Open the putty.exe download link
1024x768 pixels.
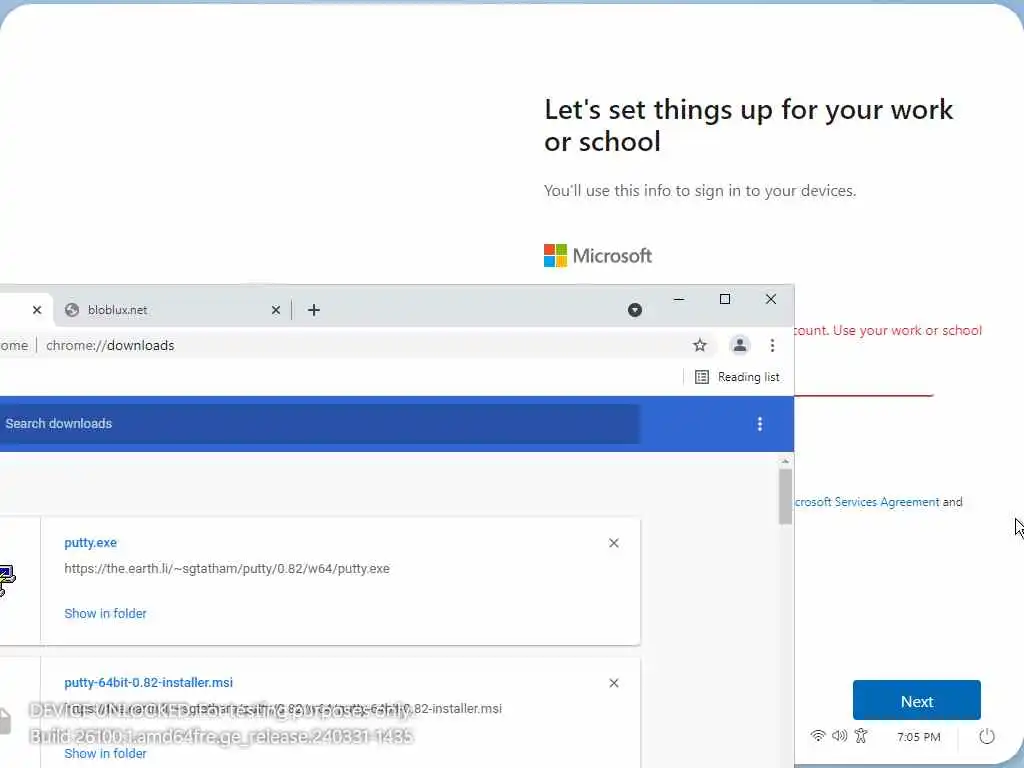point(90,543)
